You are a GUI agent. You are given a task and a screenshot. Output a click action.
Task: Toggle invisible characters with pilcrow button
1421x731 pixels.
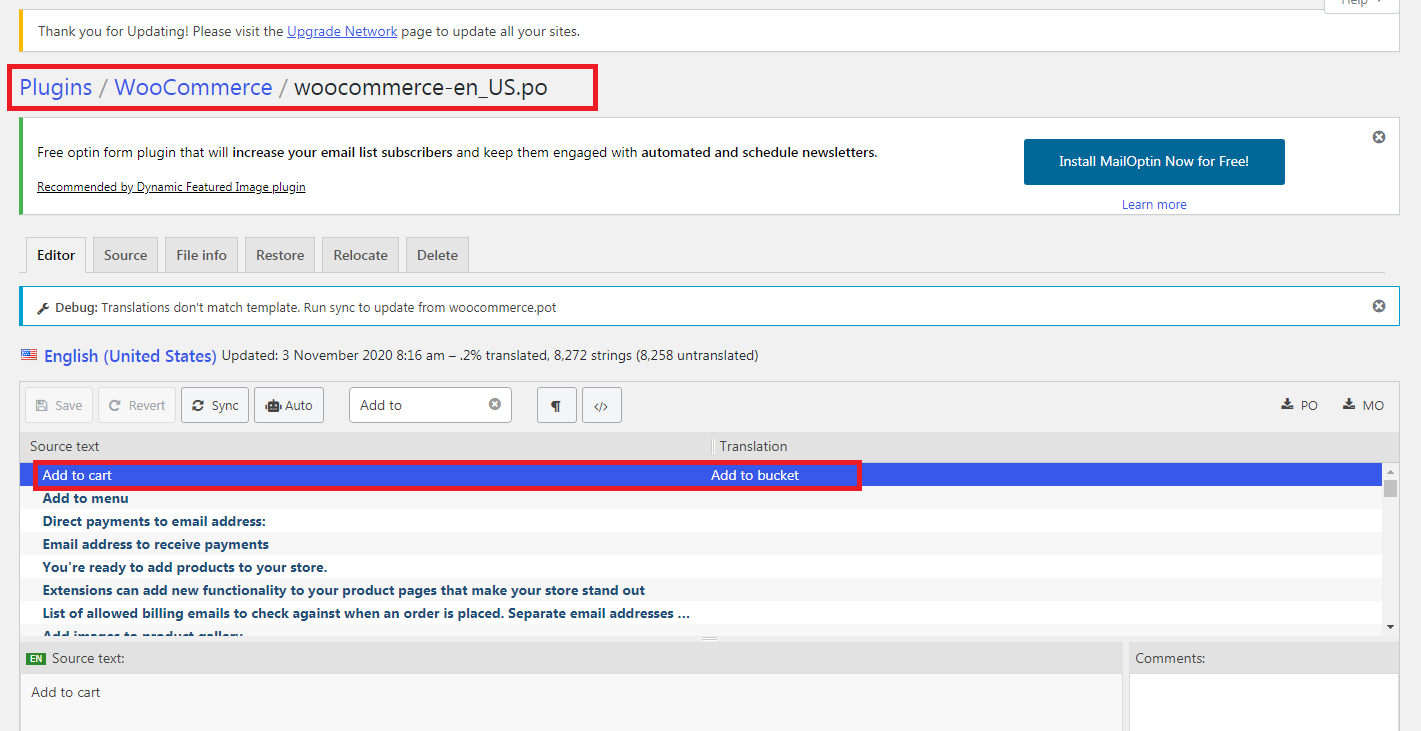556,405
